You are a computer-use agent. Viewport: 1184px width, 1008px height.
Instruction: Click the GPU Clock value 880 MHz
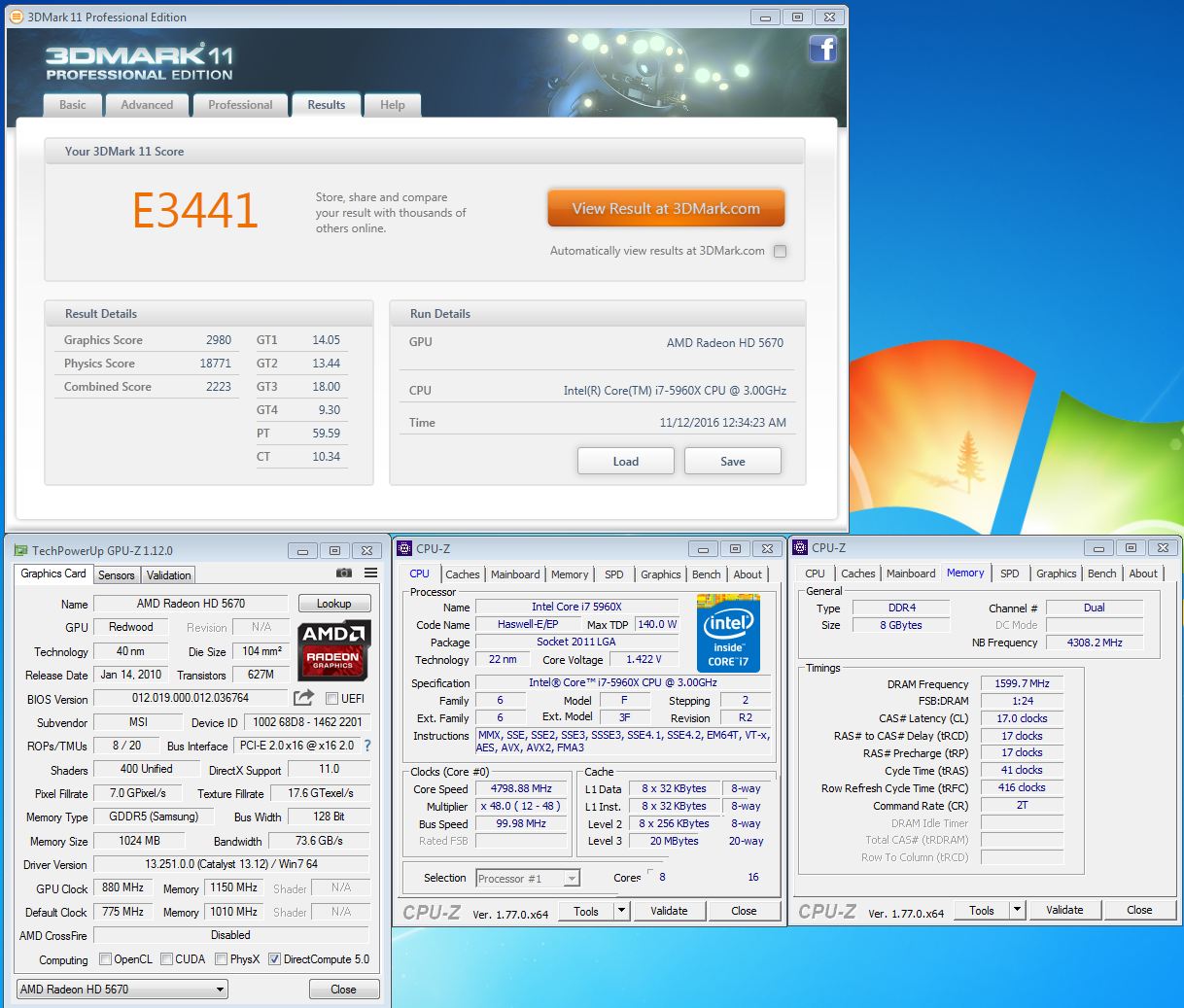[122, 887]
